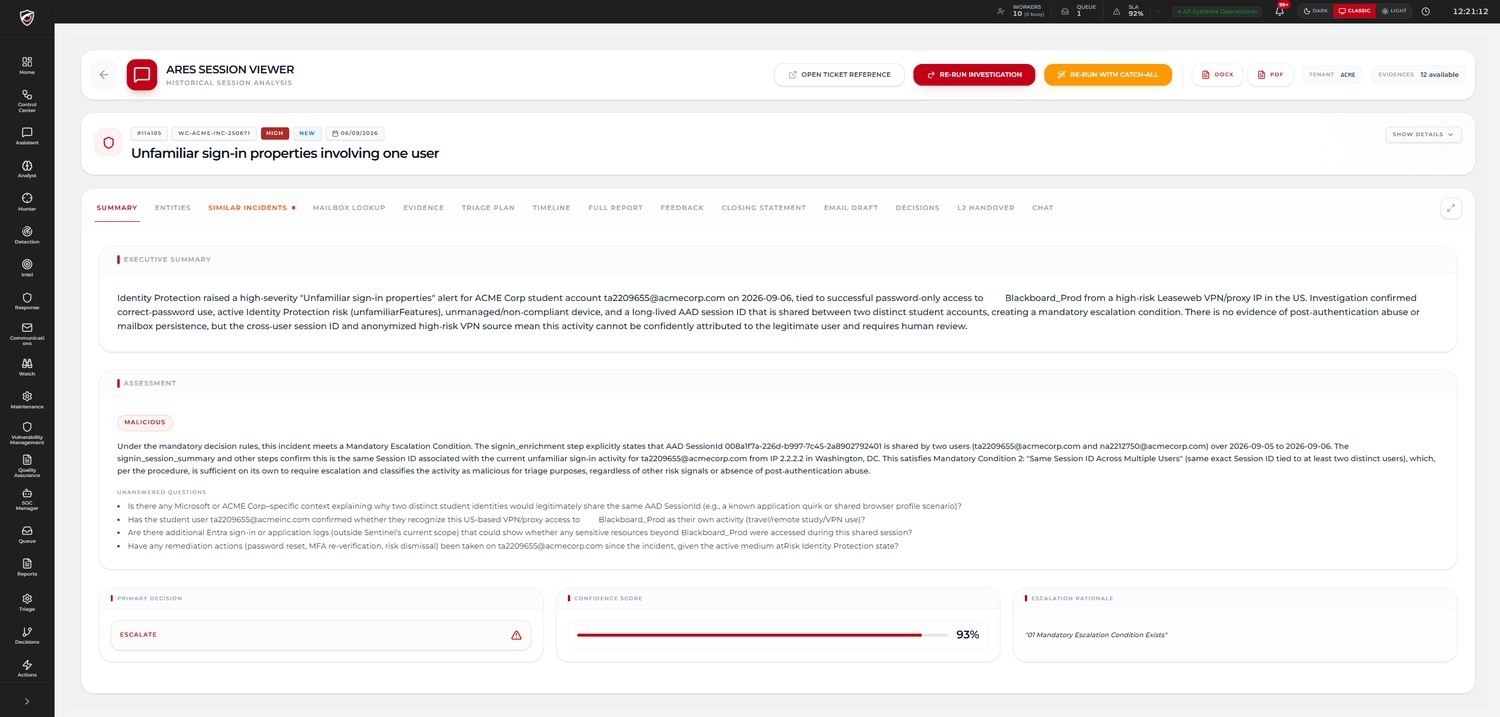Open the Assistant sidebar item
The image size is (1500, 717).
(27, 136)
